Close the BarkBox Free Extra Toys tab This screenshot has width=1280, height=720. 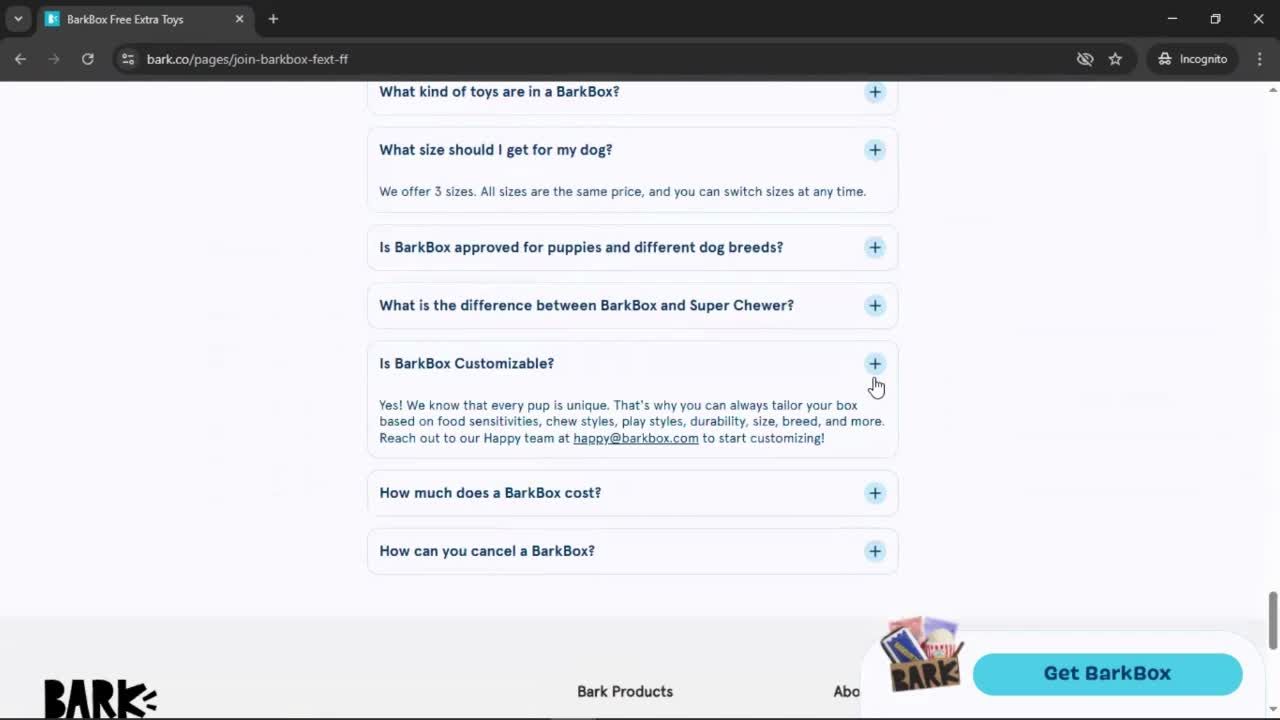pos(239,19)
